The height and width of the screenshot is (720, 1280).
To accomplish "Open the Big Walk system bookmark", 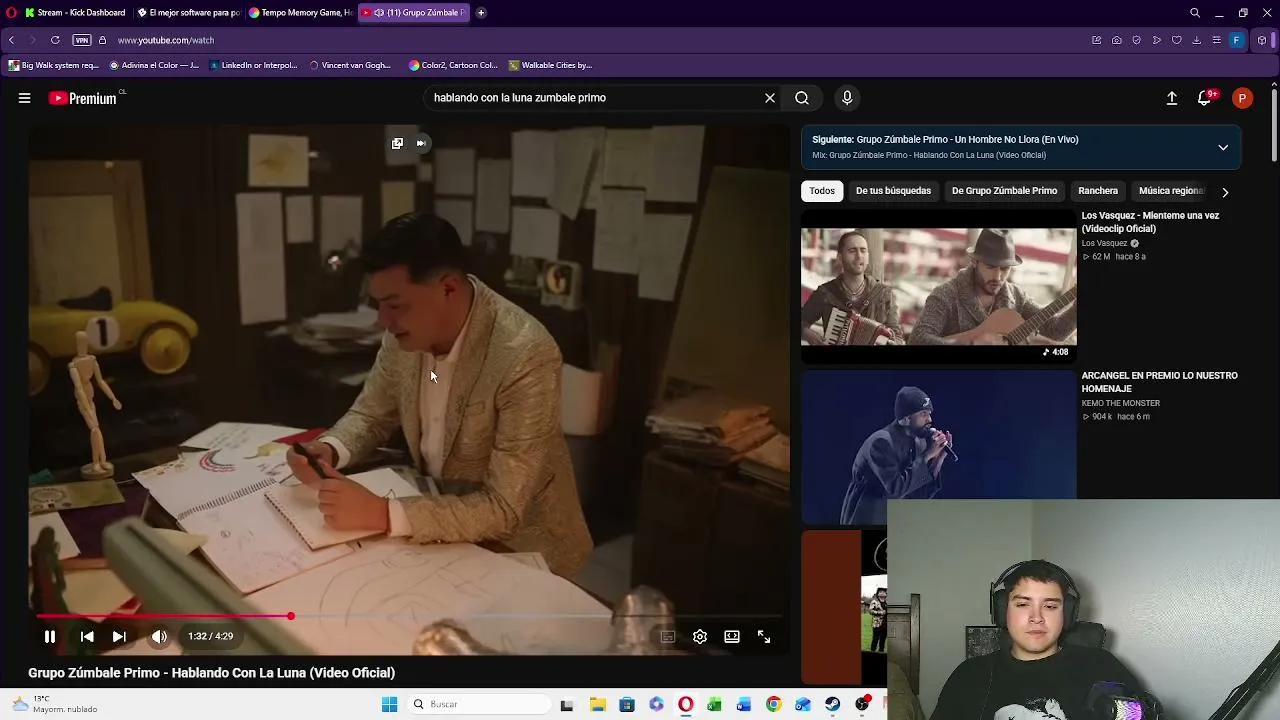I will 54,65.
